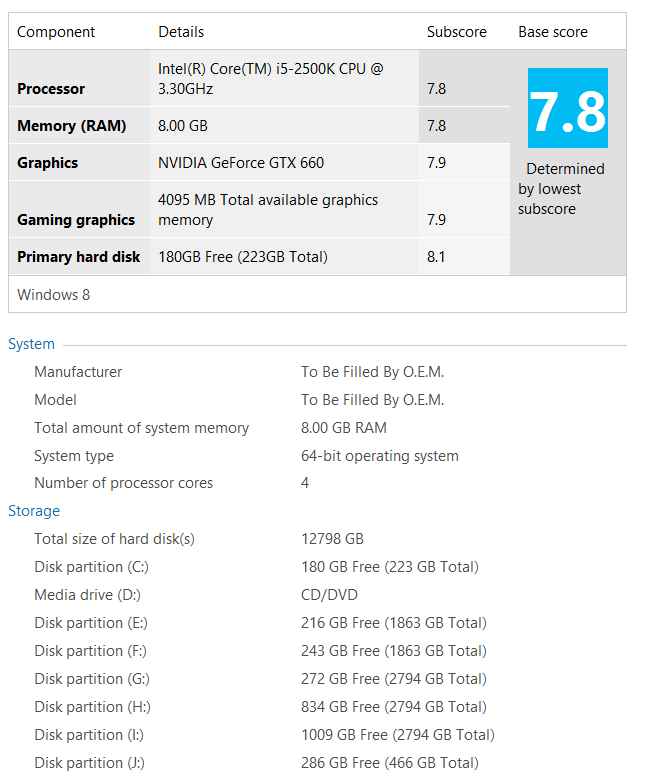Click the Base score column header
The image size is (646, 783).
553,32
